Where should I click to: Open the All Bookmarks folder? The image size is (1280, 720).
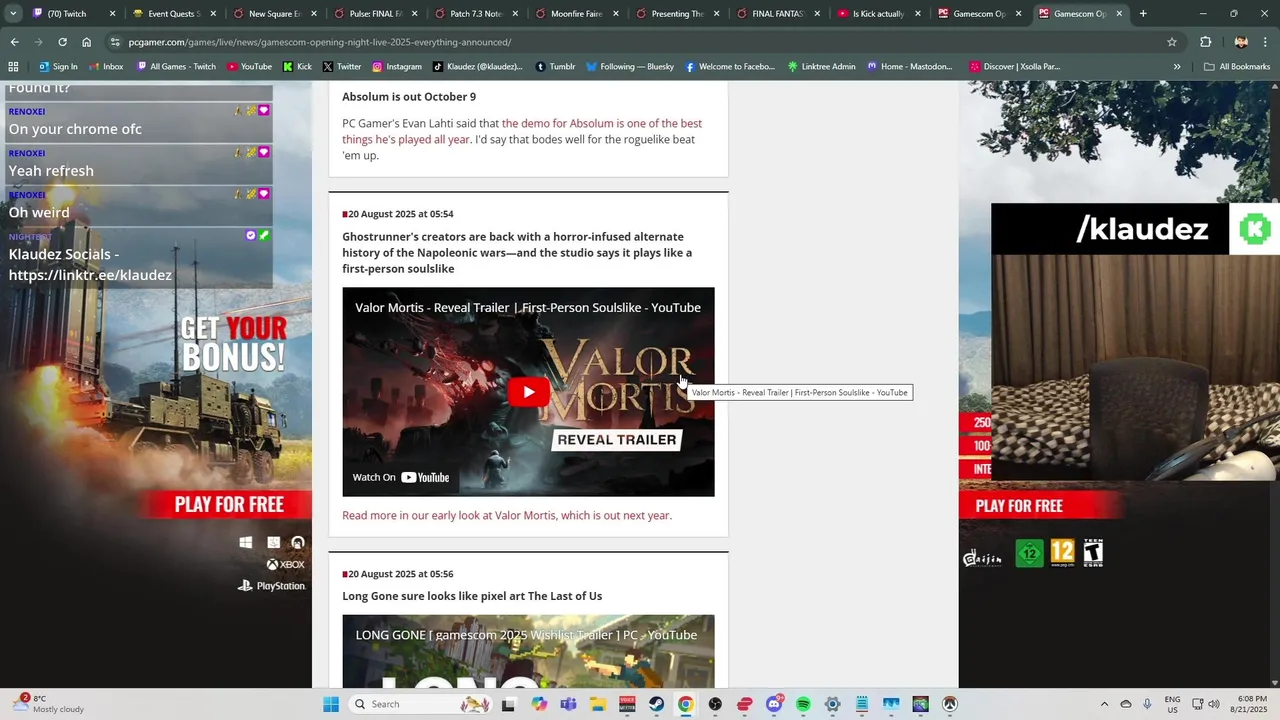[1237, 67]
